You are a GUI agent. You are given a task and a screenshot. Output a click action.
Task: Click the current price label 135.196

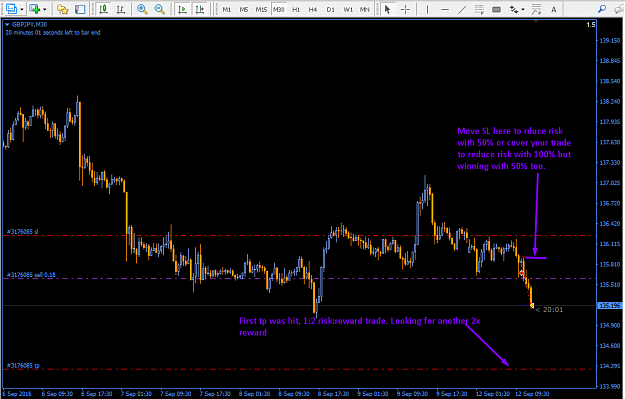click(x=609, y=306)
